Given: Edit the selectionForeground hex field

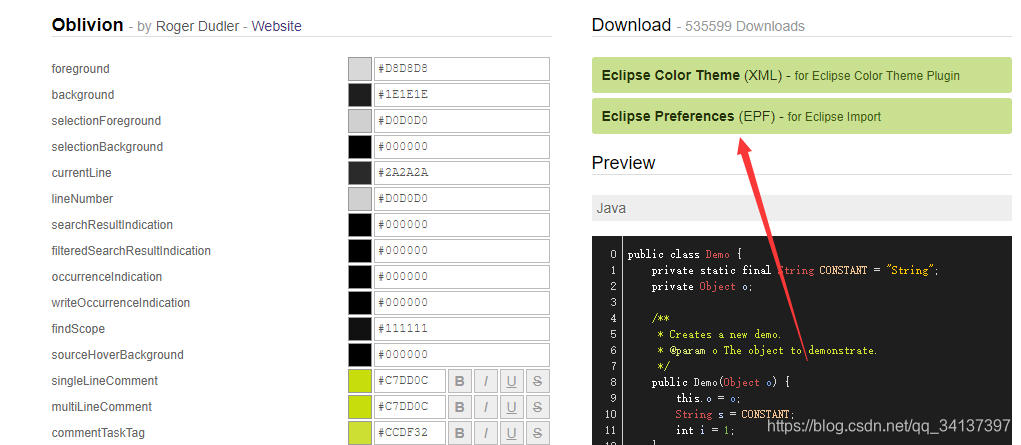Looking at the screenshot, I should tap(462, 121).
